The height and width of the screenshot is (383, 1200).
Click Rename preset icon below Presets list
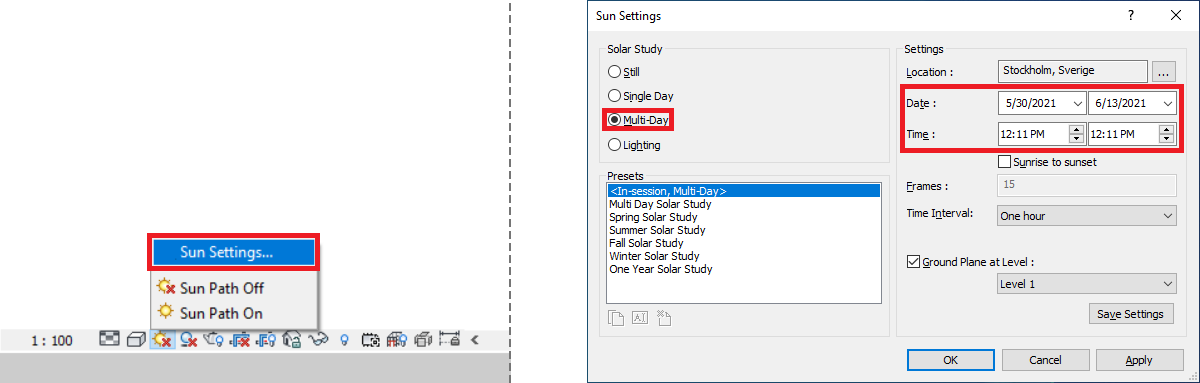pos(641,318)
